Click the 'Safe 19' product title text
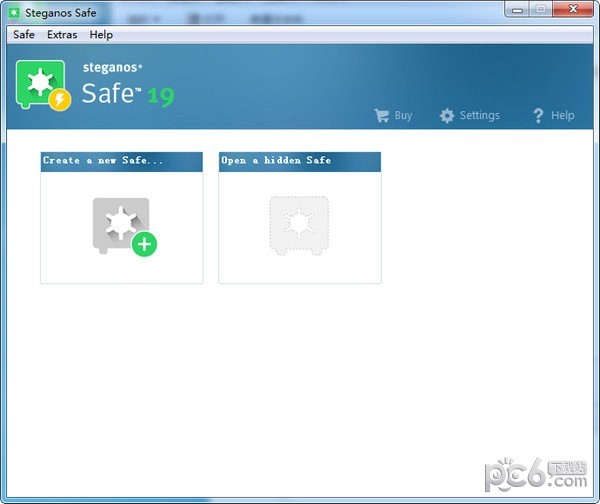 [x=128, y=94]
